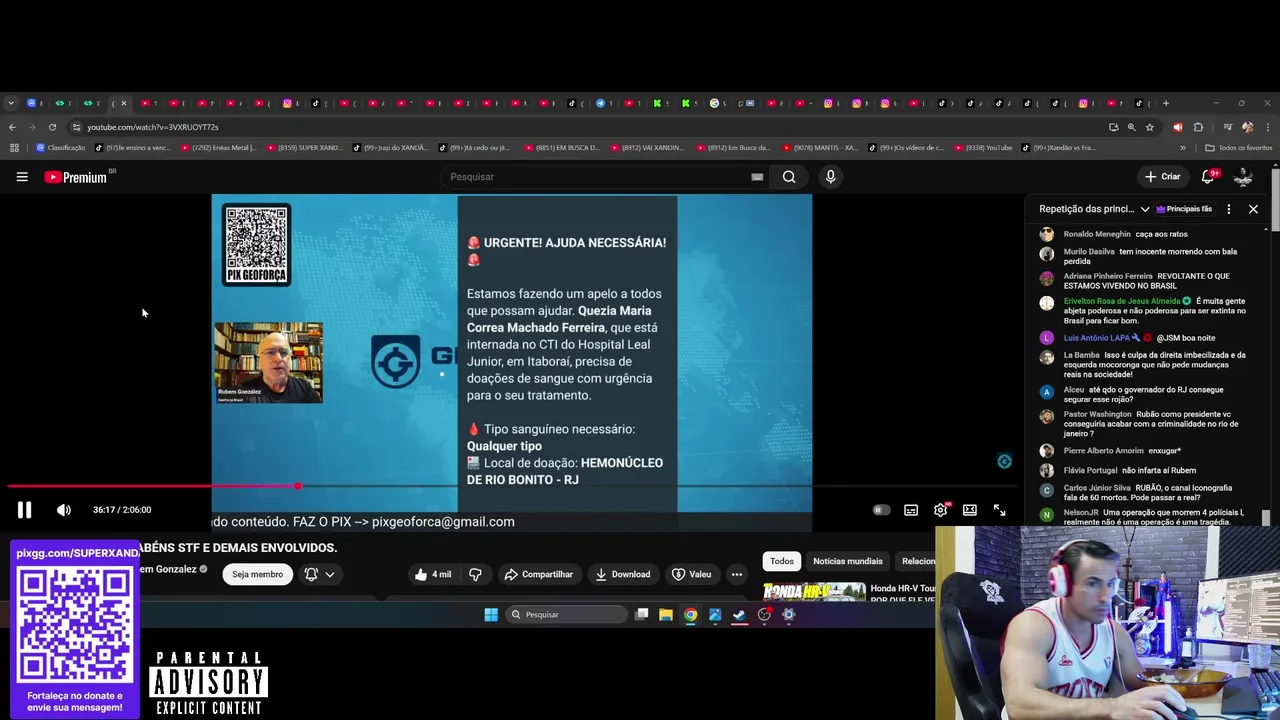Toggle the autoplay switch in player
Screen dimensions: 1280x720
click(x=880, y=510)
